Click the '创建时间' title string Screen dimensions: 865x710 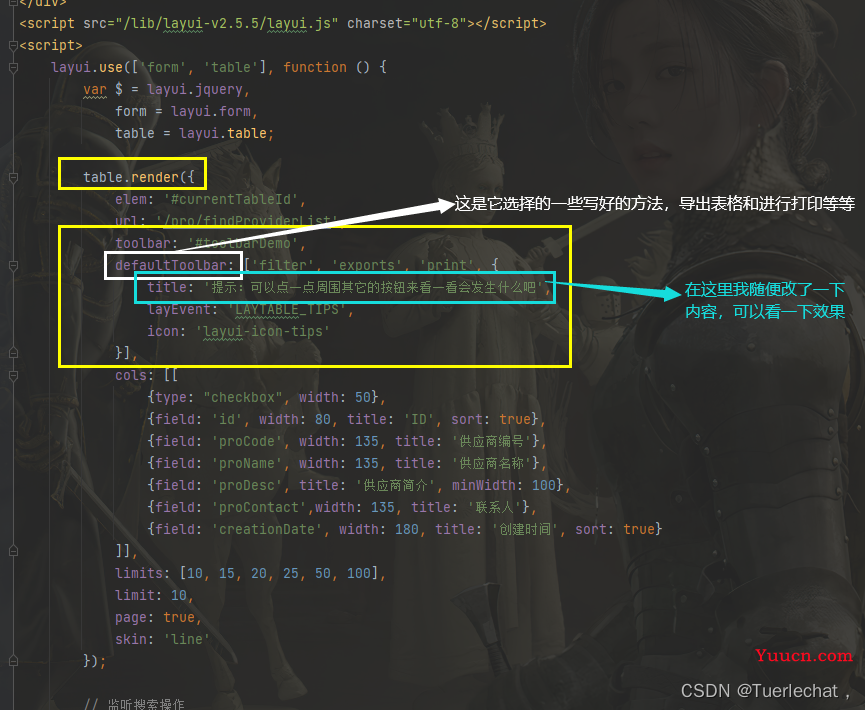[525, 530]
